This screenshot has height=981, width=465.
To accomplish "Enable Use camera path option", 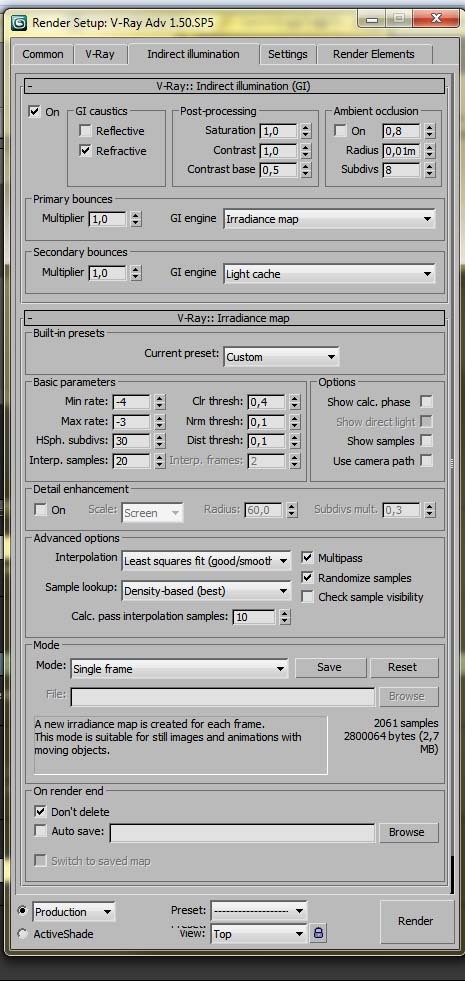I will (x=426, y=460).
